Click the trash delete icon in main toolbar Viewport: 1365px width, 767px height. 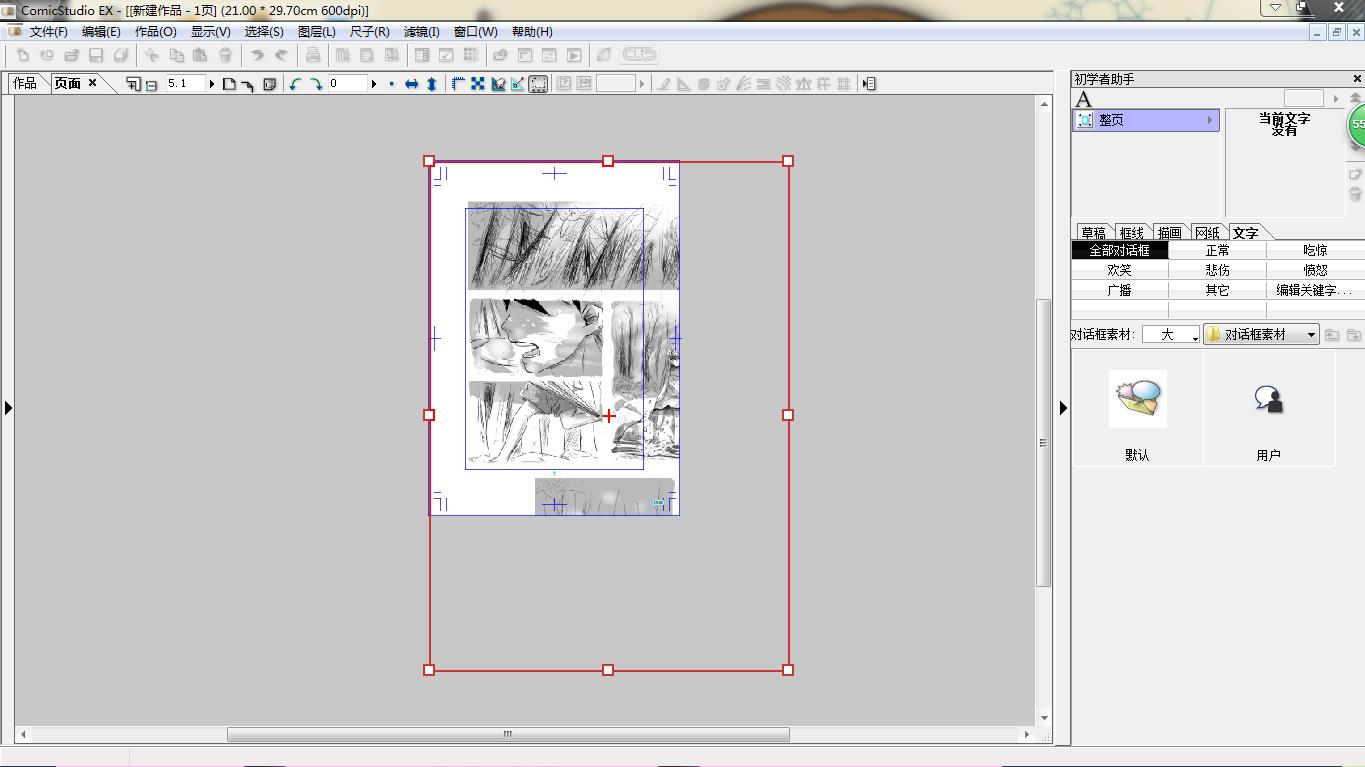tap(226, 55)
